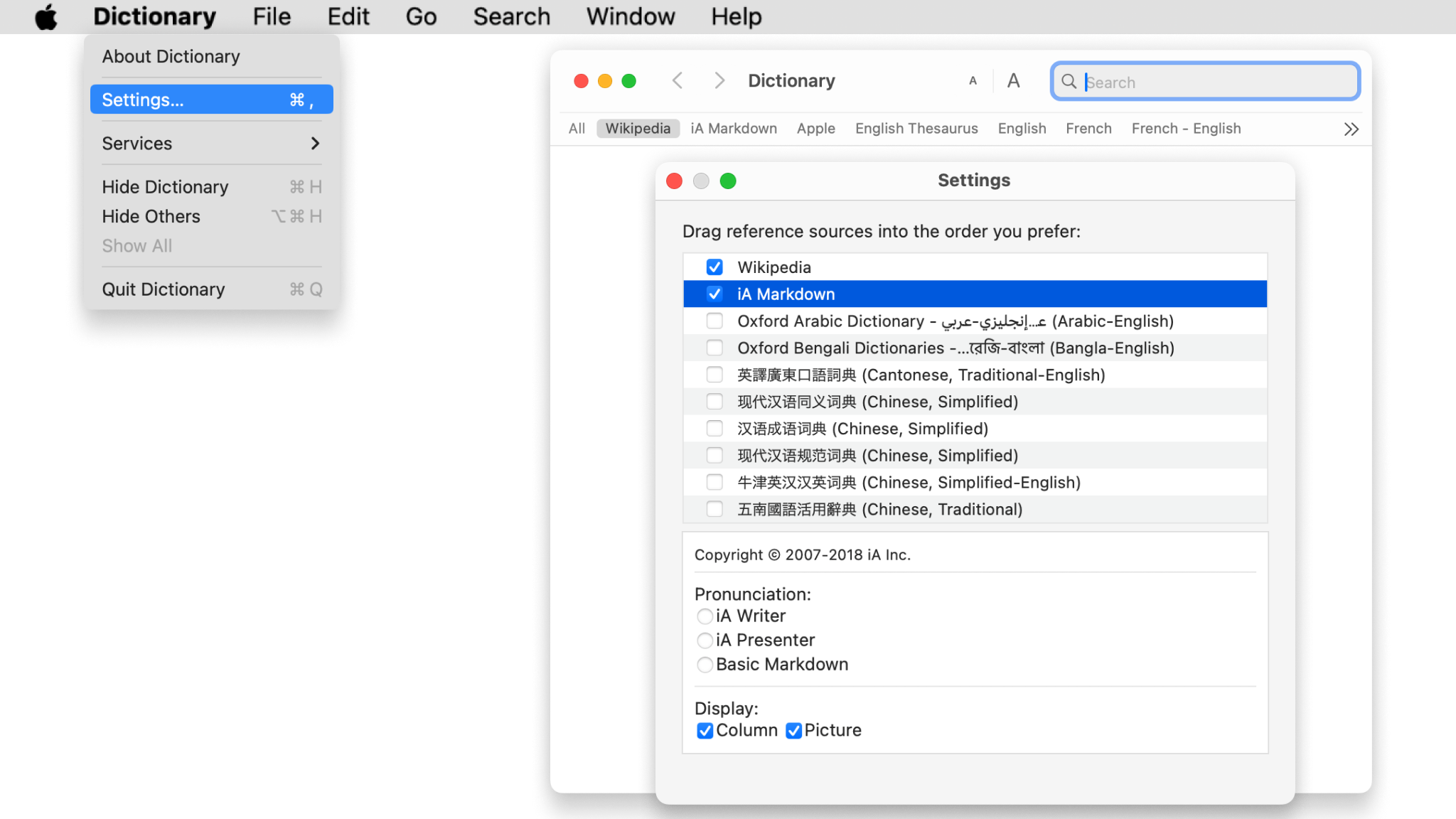
Task: Choose Settings… menu item
Action: click(211, 100)
